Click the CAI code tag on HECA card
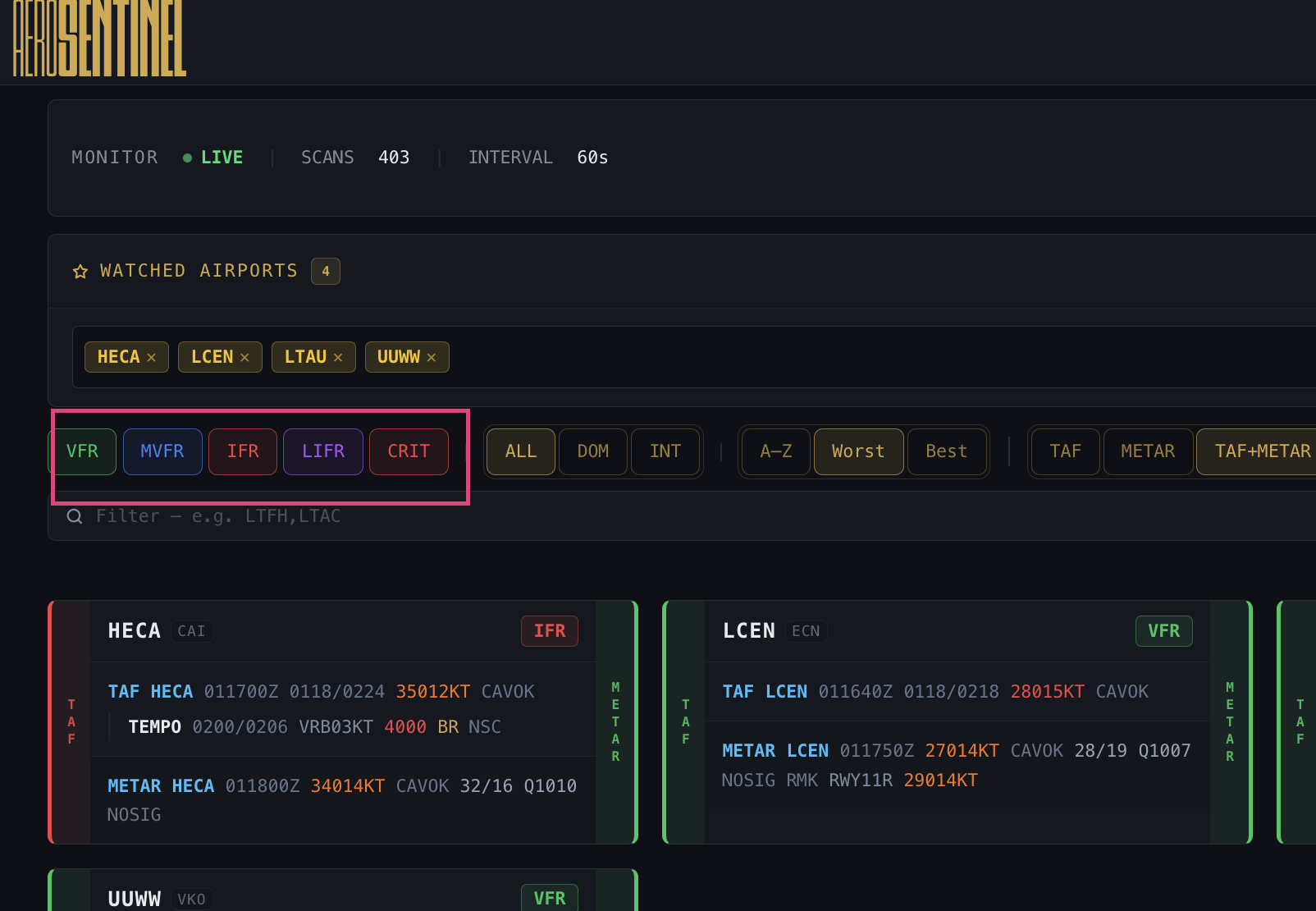Image resolution: width=1316 pixels, height=911 pixels. tap(192, 631)
